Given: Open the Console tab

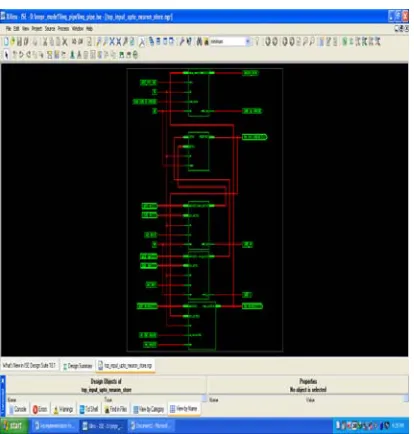Looking at the screenshot, I should (18, 409).
